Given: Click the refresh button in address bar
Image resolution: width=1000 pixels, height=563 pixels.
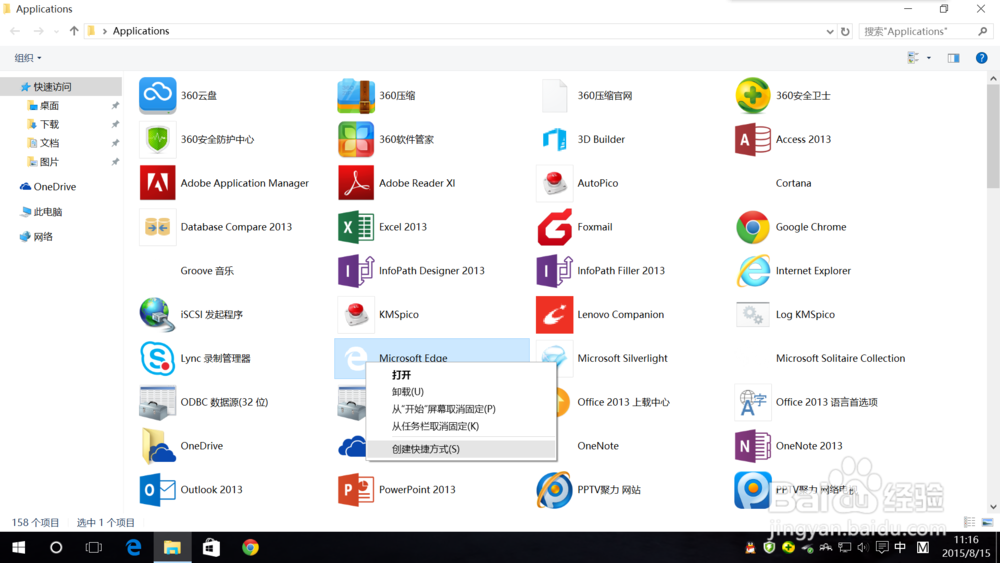Looking at the screenshot, I should [845, 31].
